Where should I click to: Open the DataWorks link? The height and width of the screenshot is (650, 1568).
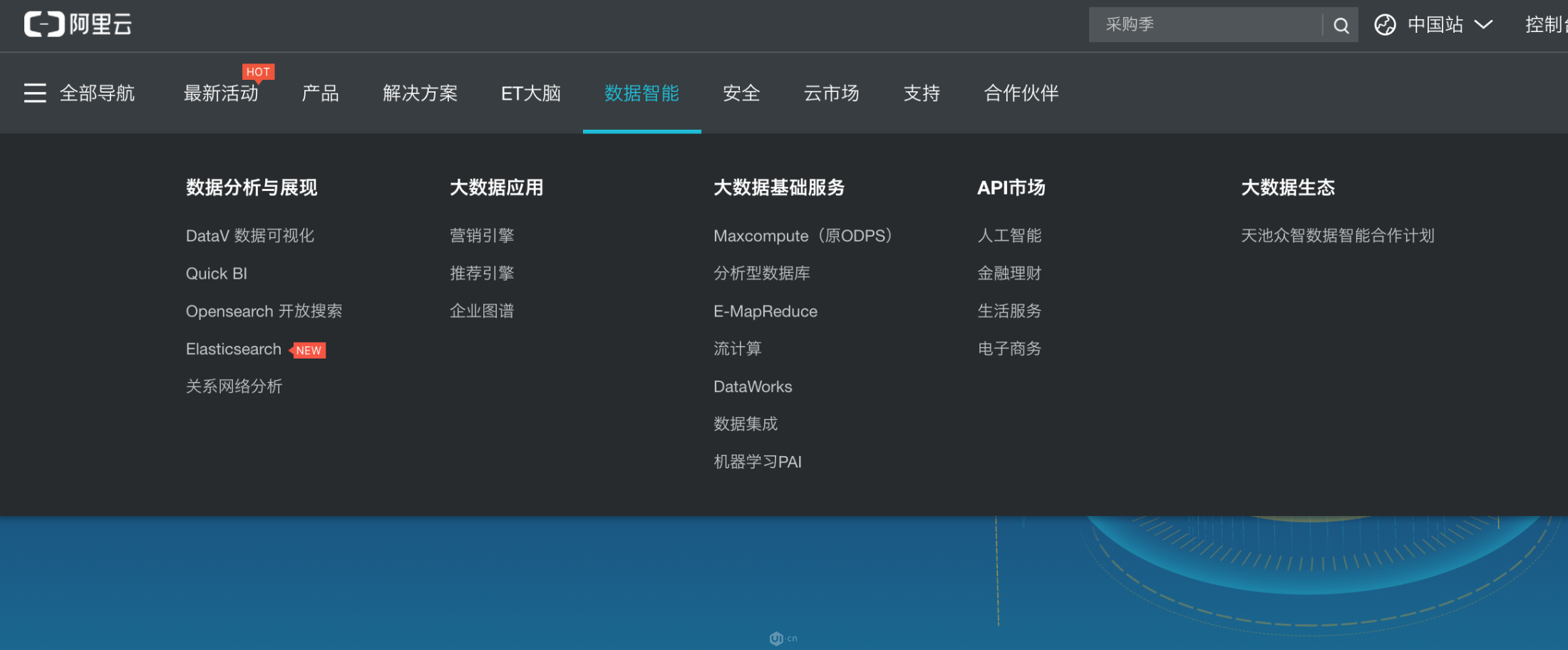click(753, 386)
